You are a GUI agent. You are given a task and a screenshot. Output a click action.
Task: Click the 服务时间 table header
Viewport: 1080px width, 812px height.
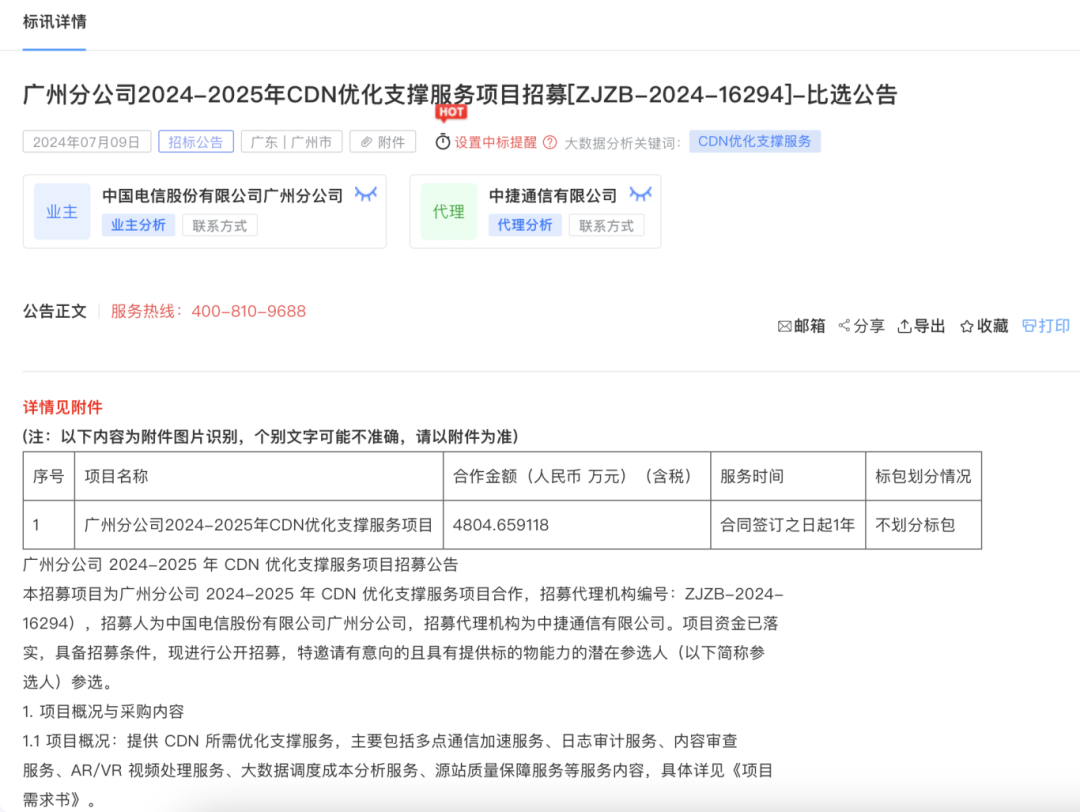click(787, 476)
